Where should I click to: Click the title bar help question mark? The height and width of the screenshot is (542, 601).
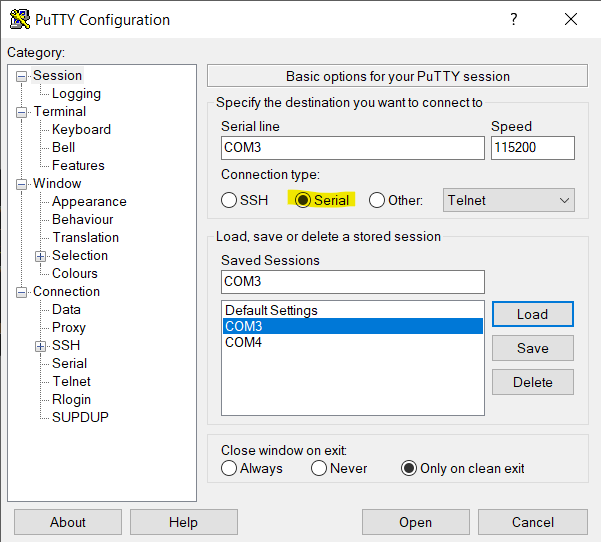pyautogui.click(x=514, y=20)
